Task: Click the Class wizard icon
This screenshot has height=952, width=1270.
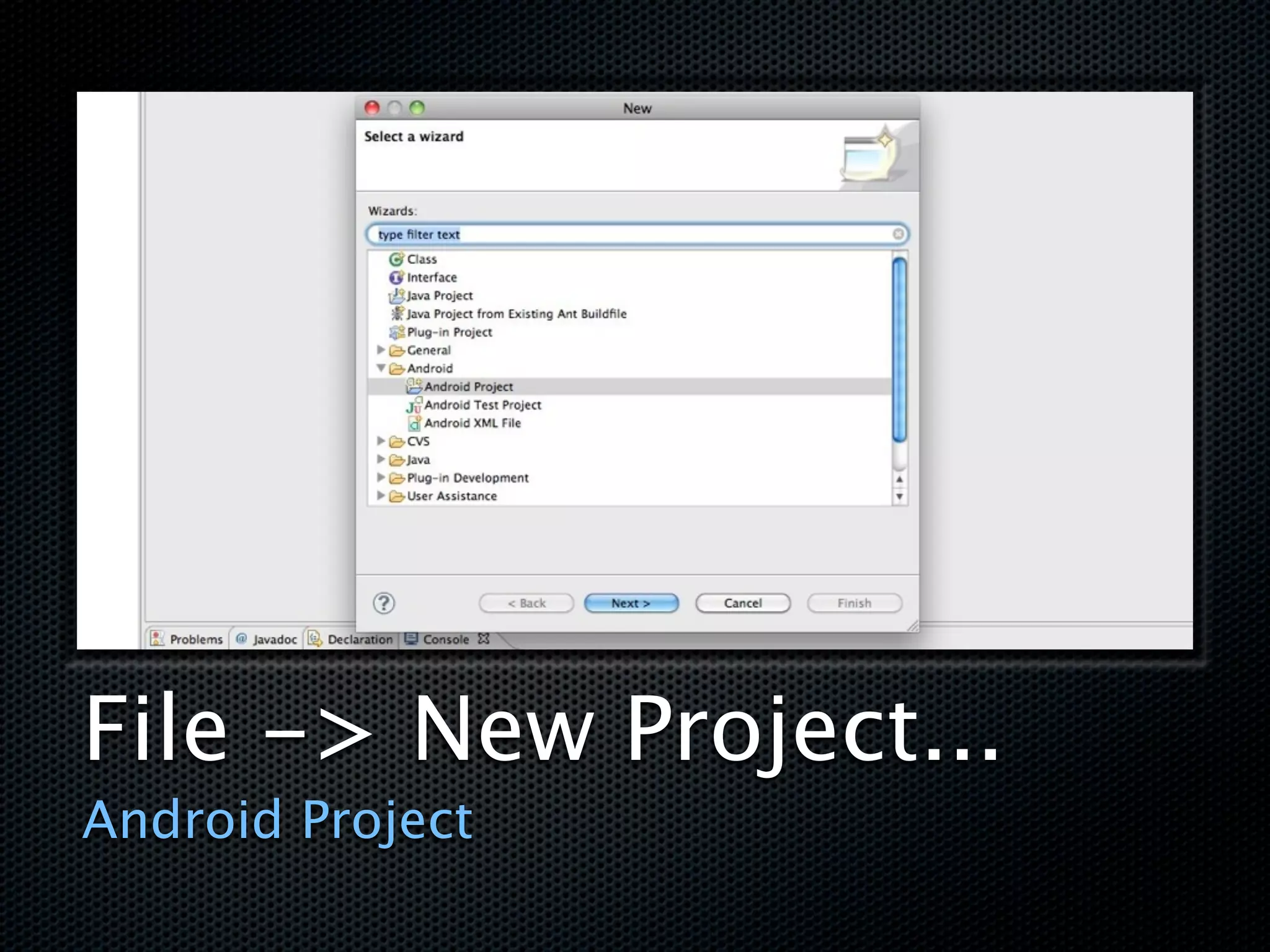Action: click(x=396, y=259)
